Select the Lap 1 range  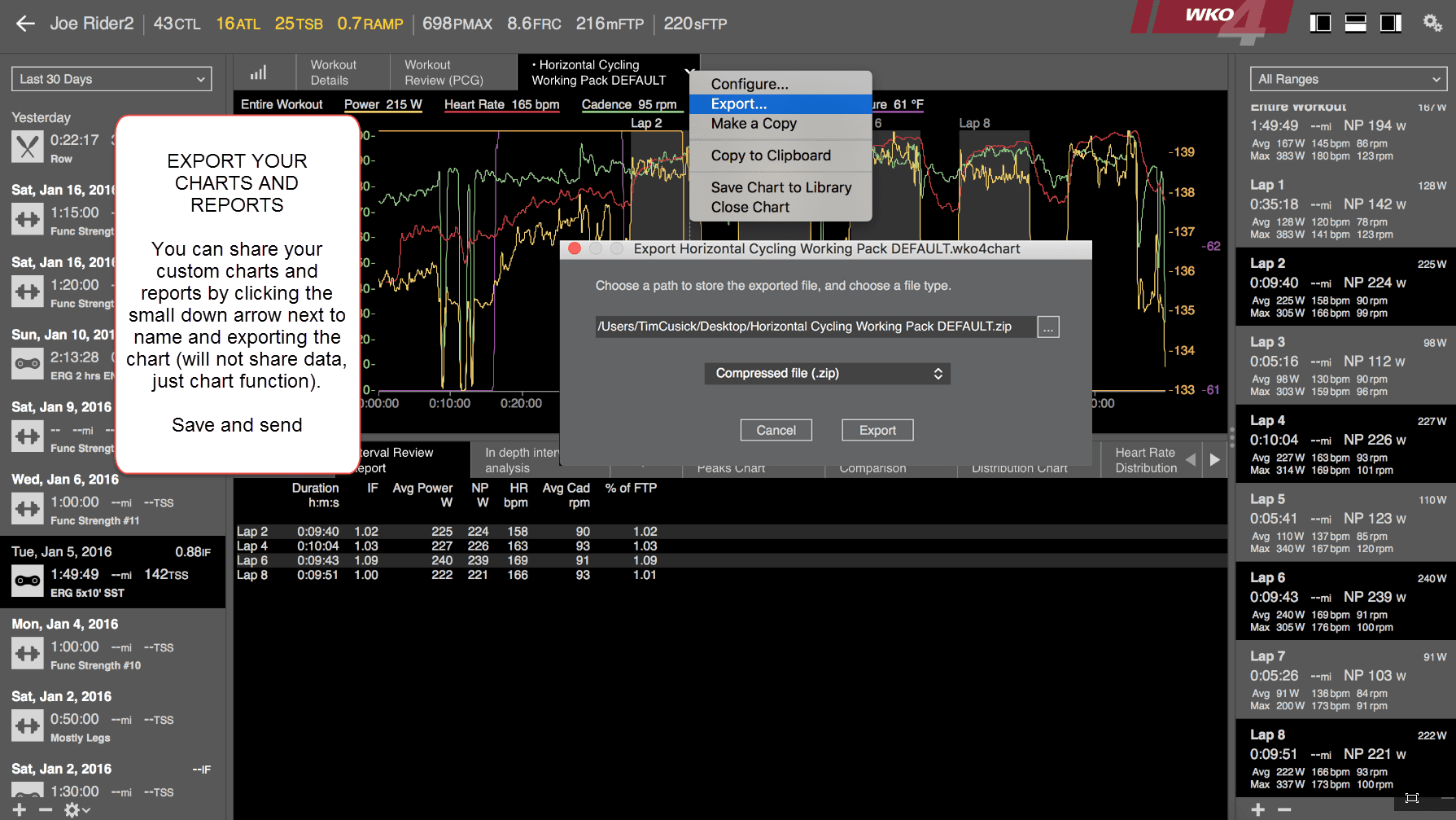[x=1345, y=209]
